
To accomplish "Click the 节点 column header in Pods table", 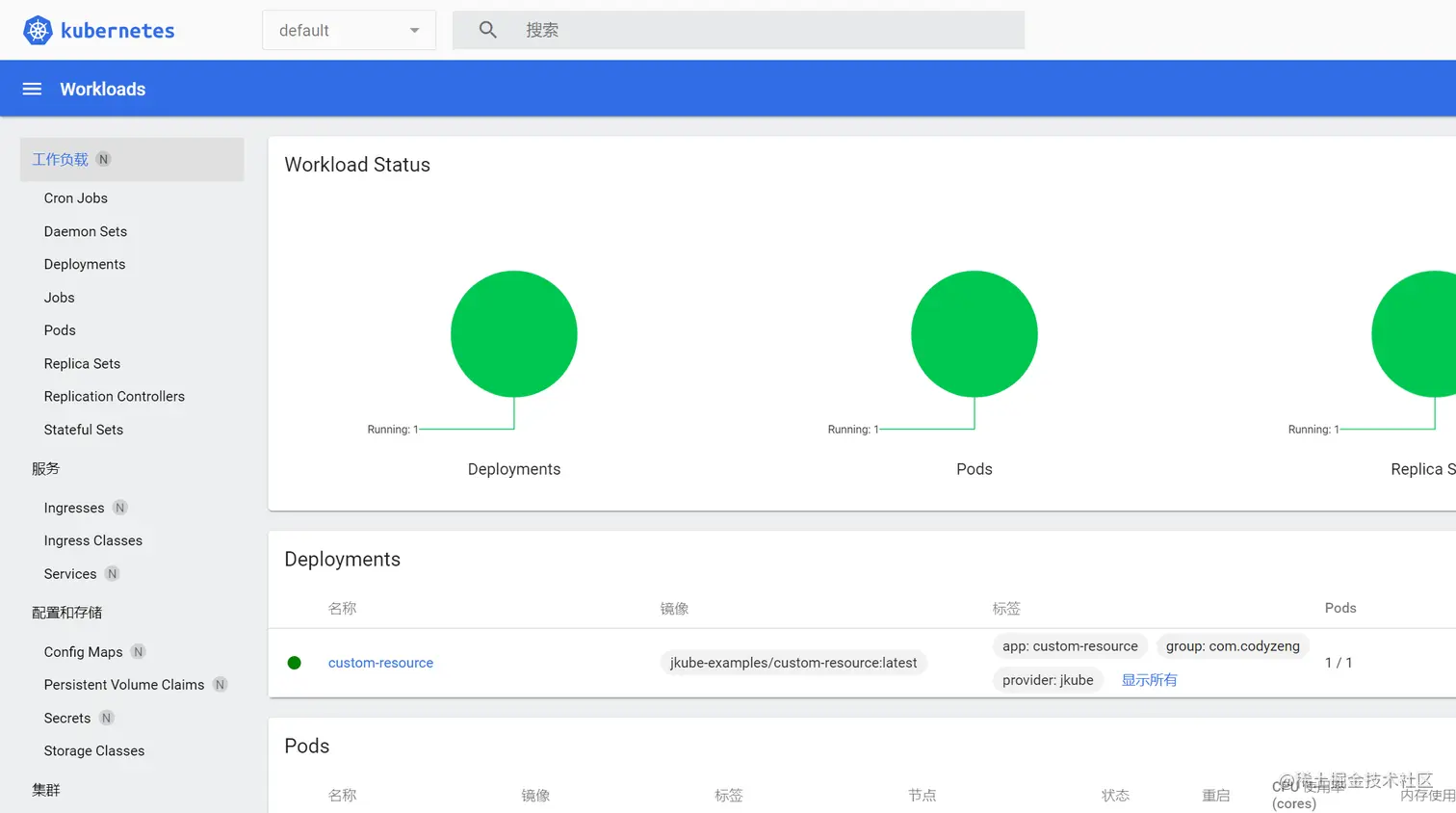I will [922, 796].
